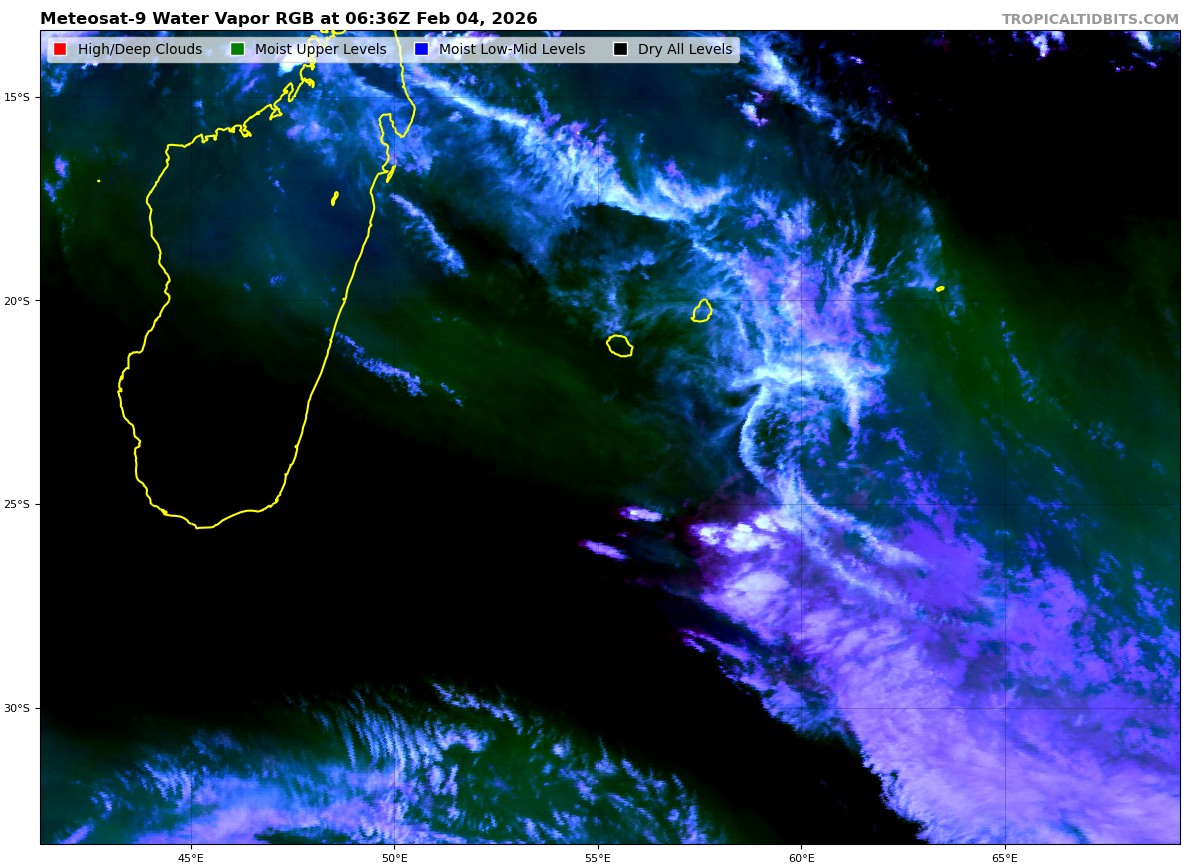Click the red High/Deep Clouds legend swatch

point(60,49)
